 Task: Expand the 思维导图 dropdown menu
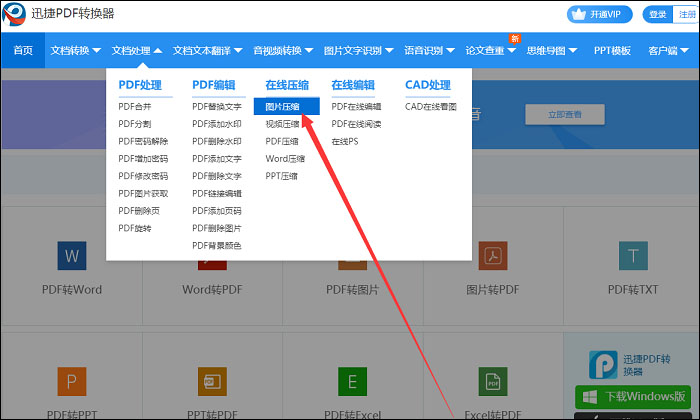click(551, 50)
